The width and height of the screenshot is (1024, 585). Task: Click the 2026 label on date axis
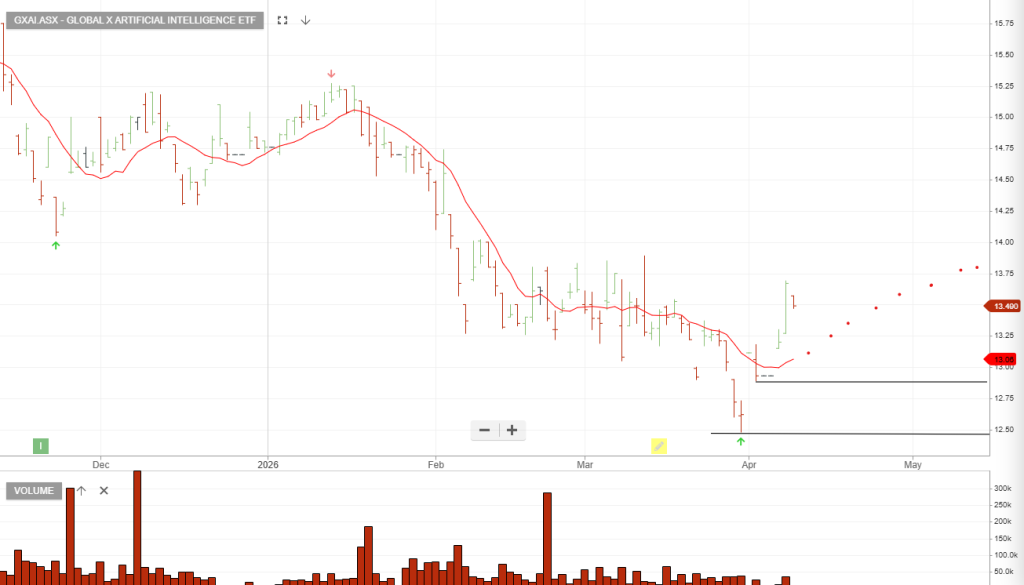click(x=267, y=464)
